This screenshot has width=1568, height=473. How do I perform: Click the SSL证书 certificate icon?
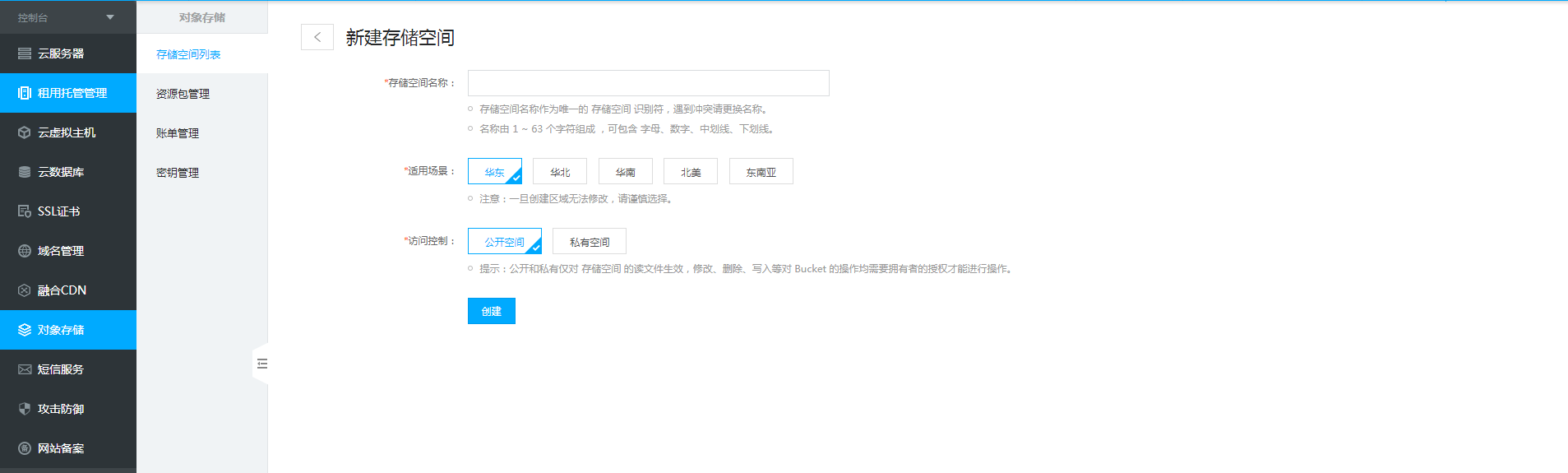point(25,211)
